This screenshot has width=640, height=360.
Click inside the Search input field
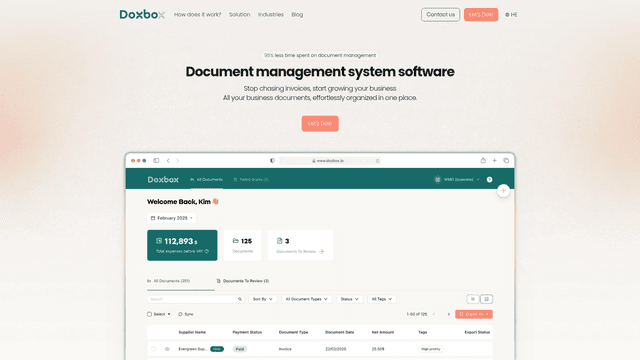click(x=196, y=299)
